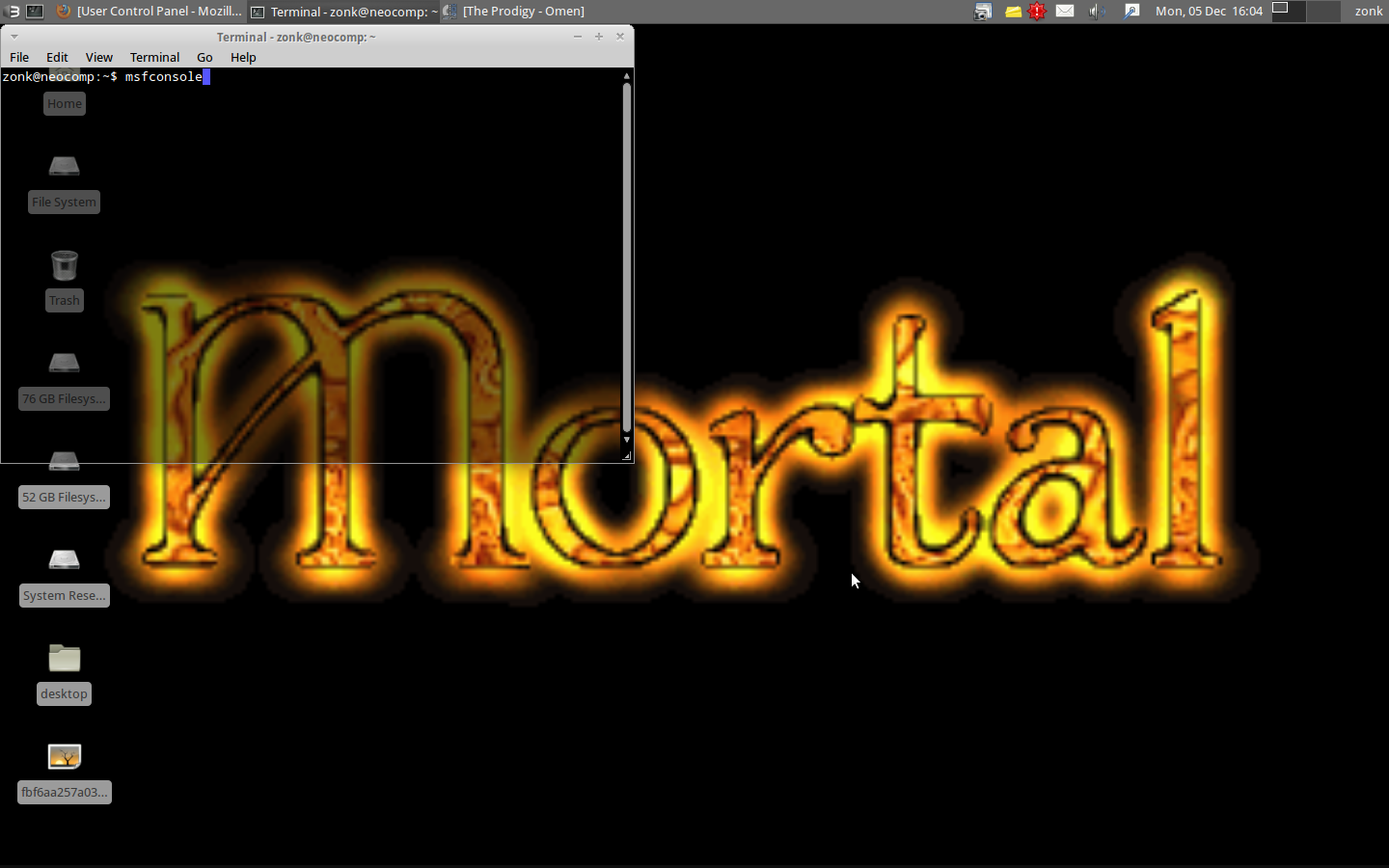Click the terminal scrollbar down arrow

click(x=627, y=440)
